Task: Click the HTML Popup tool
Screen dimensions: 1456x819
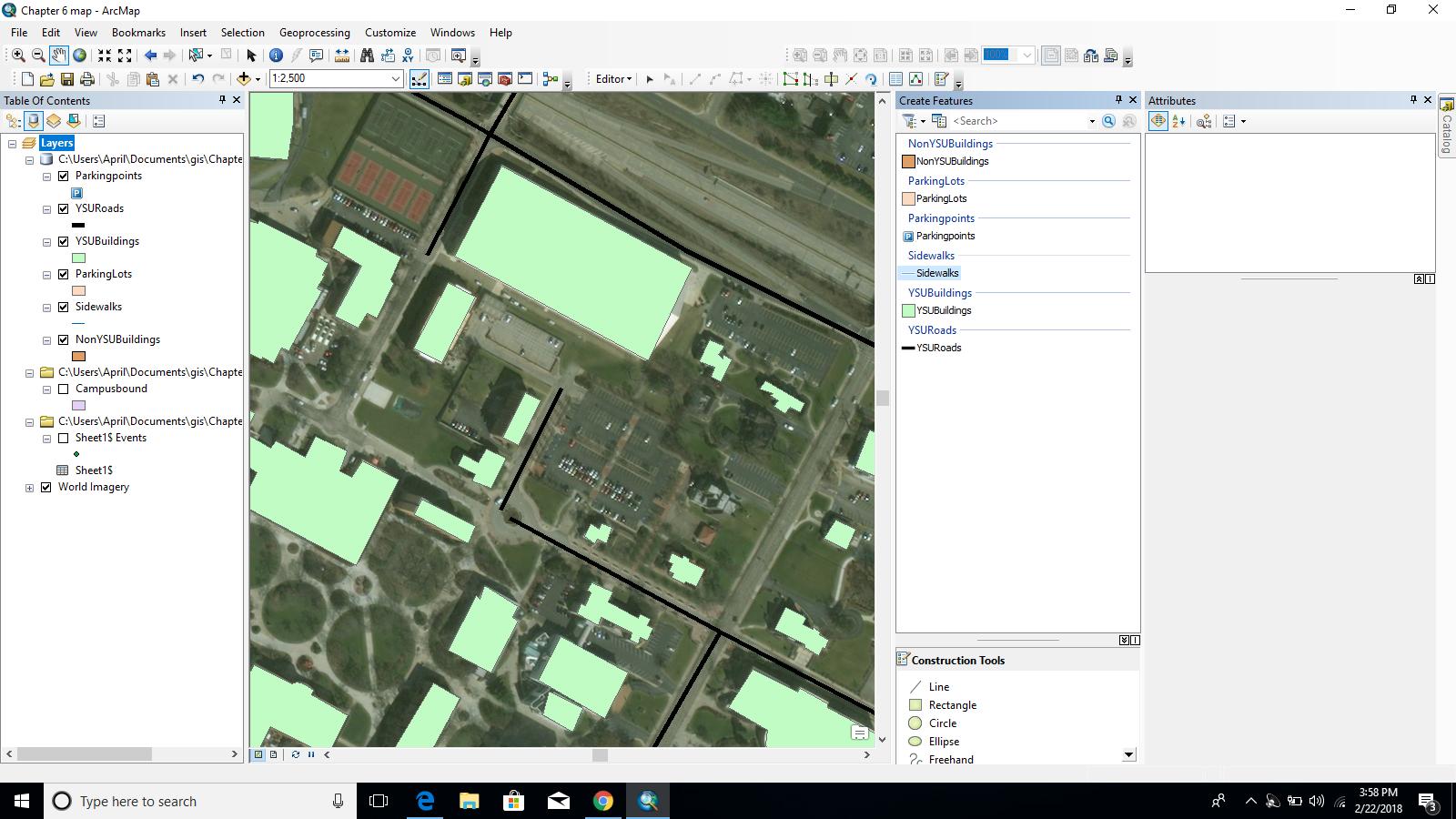Action: coord(316,56)
